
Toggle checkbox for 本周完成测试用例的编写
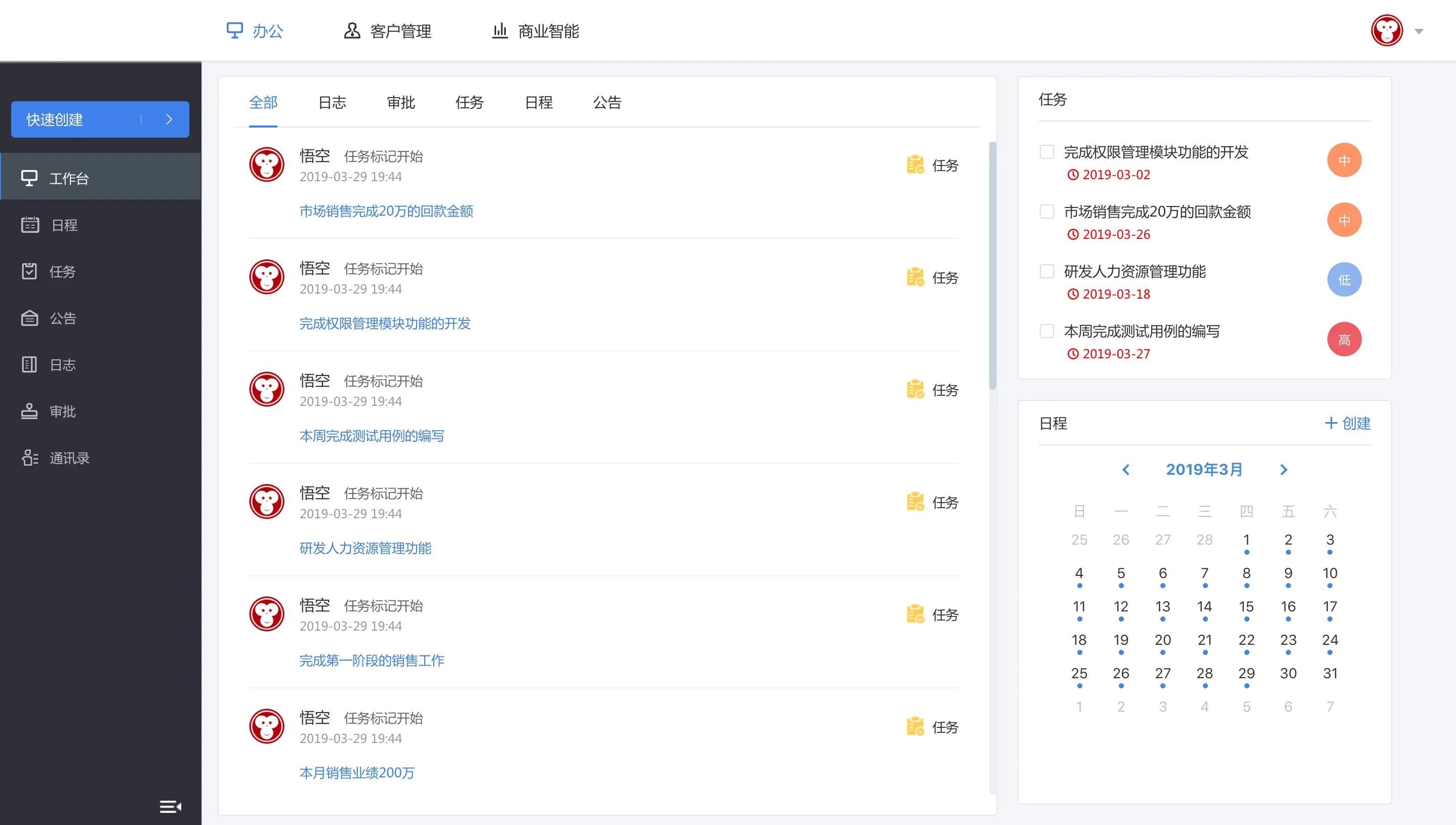(1047, 331)
